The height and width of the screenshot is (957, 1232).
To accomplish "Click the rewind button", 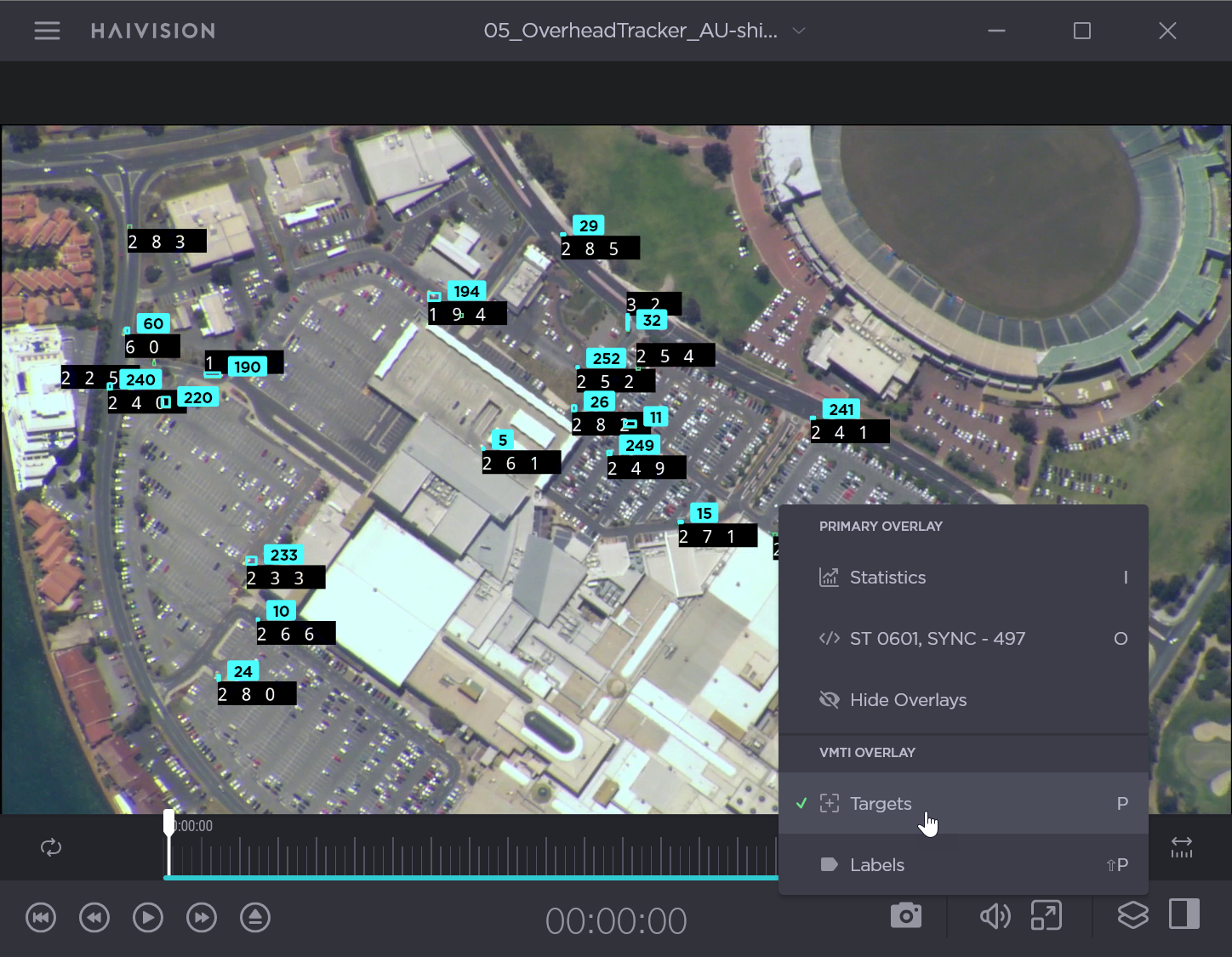I will click(x=94, y=918).
